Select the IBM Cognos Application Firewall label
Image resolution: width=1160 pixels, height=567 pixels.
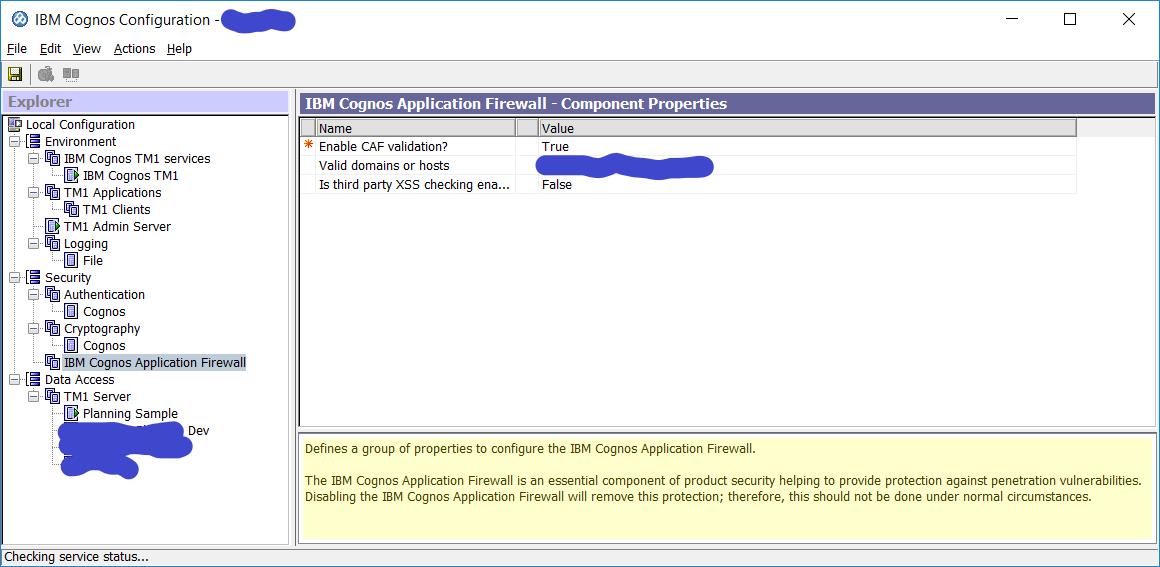[155, 363]
